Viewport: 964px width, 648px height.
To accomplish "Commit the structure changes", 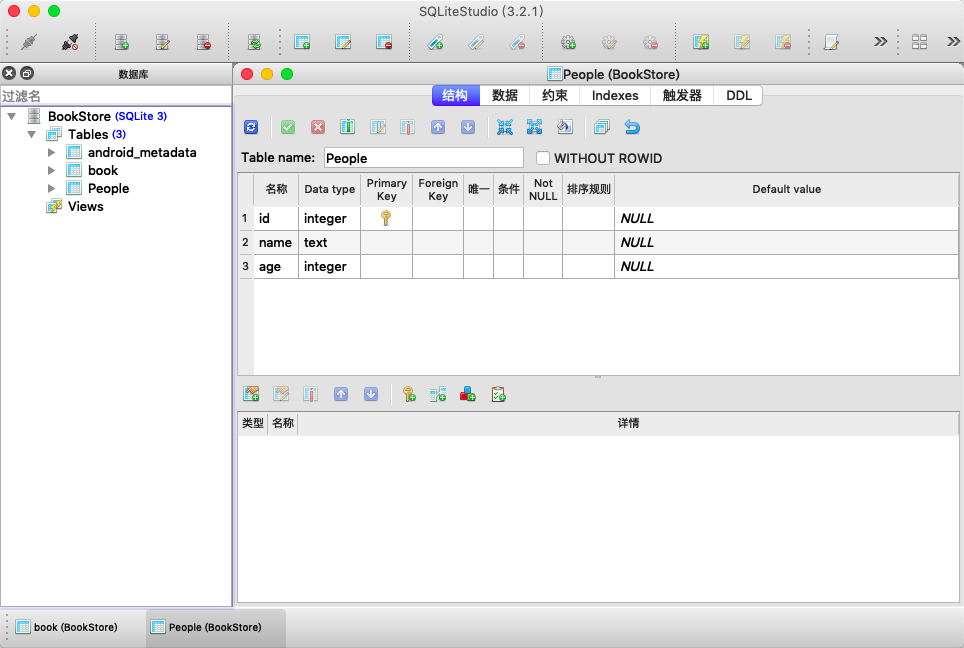I will [288, 127].
